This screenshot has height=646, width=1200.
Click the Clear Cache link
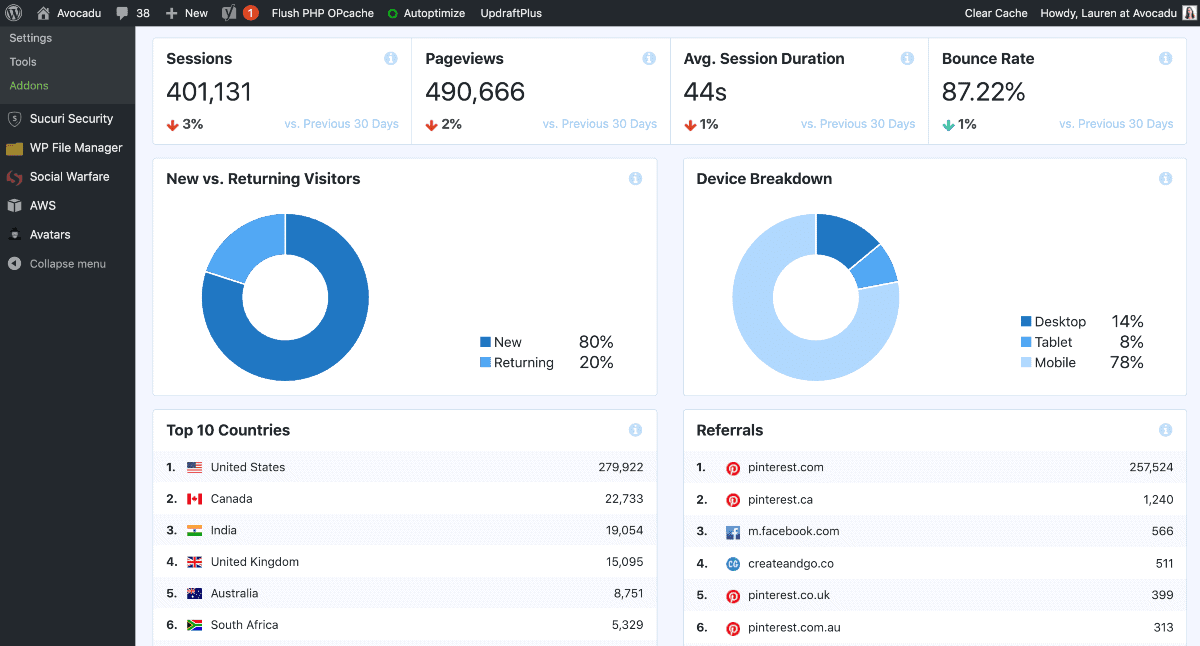(995, 13)
